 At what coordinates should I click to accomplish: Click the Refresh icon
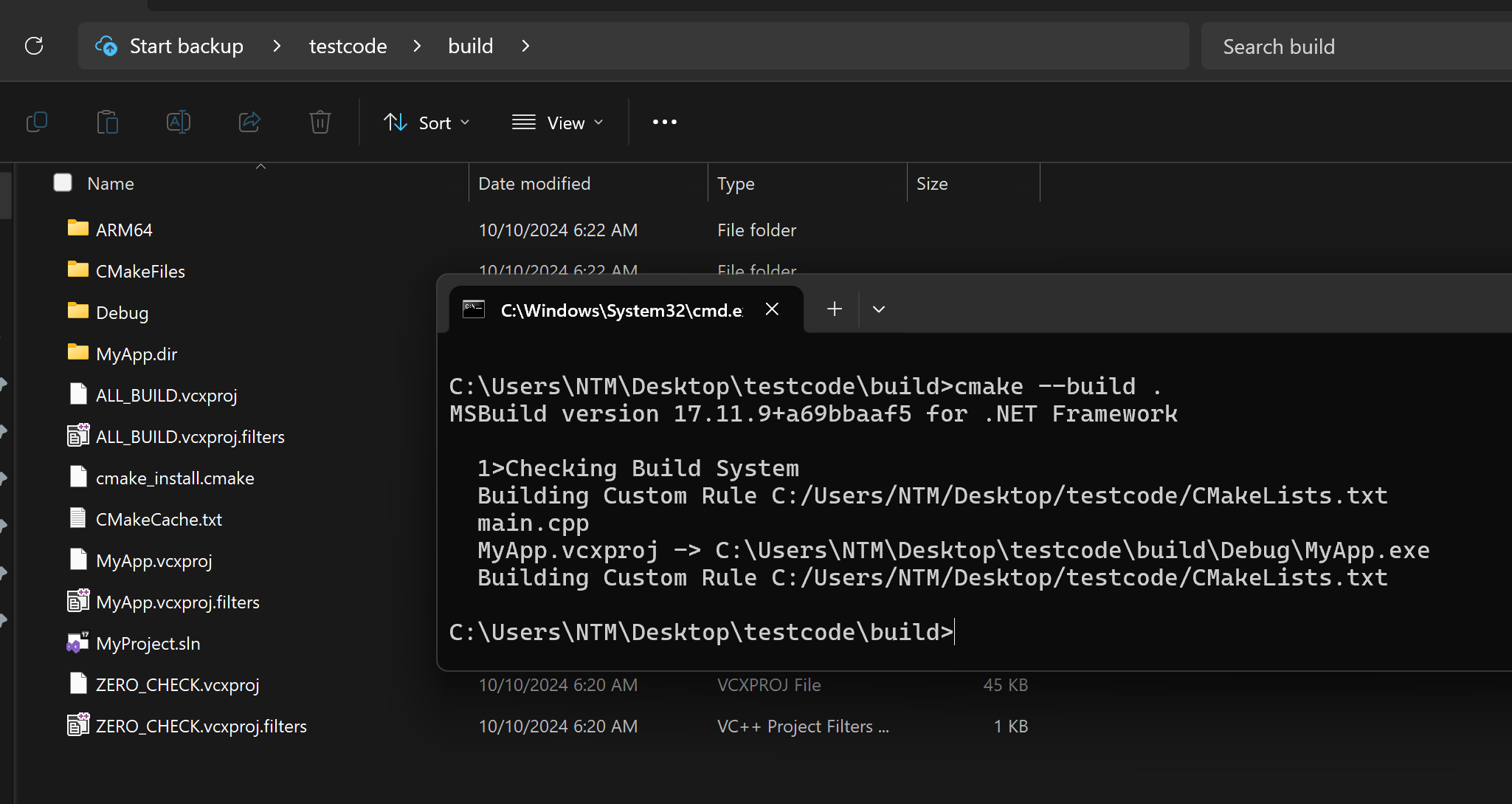pos(34,46)
